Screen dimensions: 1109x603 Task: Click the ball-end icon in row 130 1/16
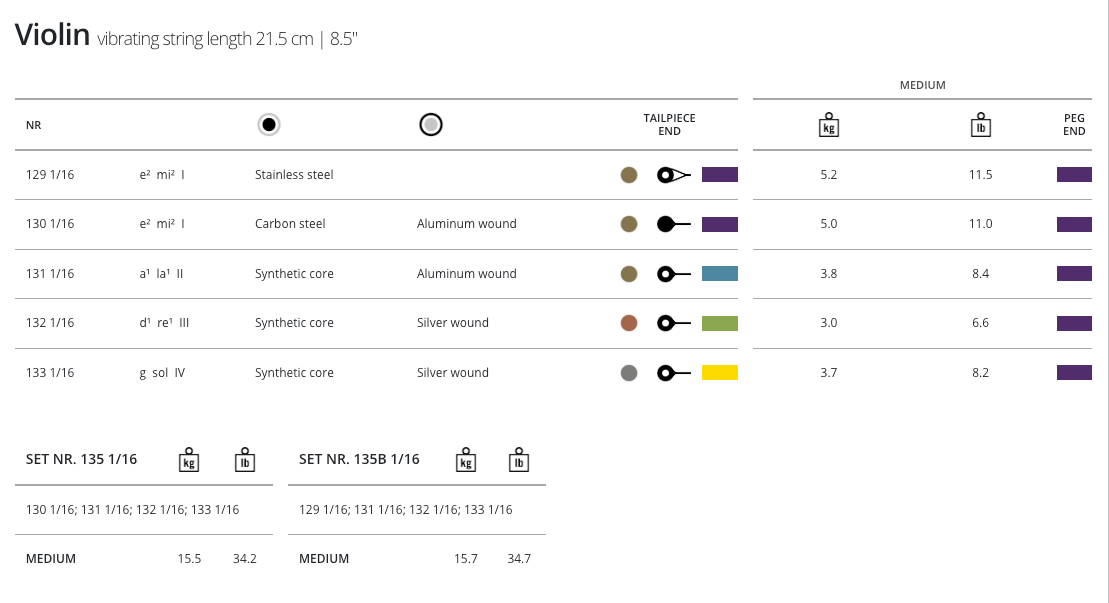(x=673, y=224)
